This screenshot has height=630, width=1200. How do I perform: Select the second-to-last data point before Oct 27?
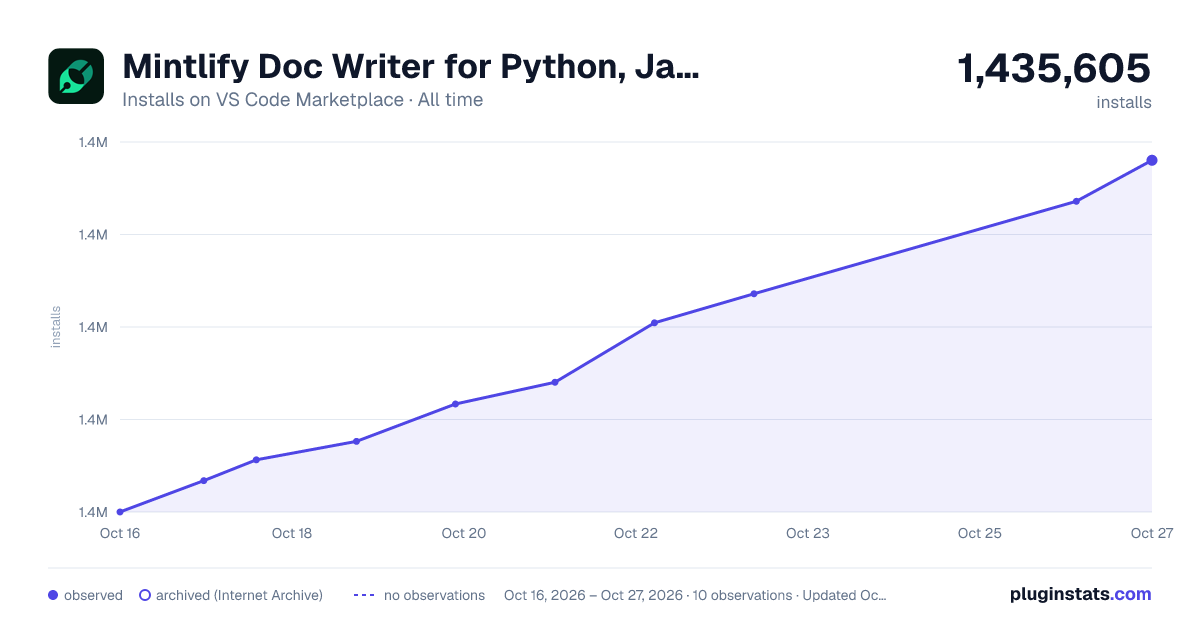[1076, 201]
